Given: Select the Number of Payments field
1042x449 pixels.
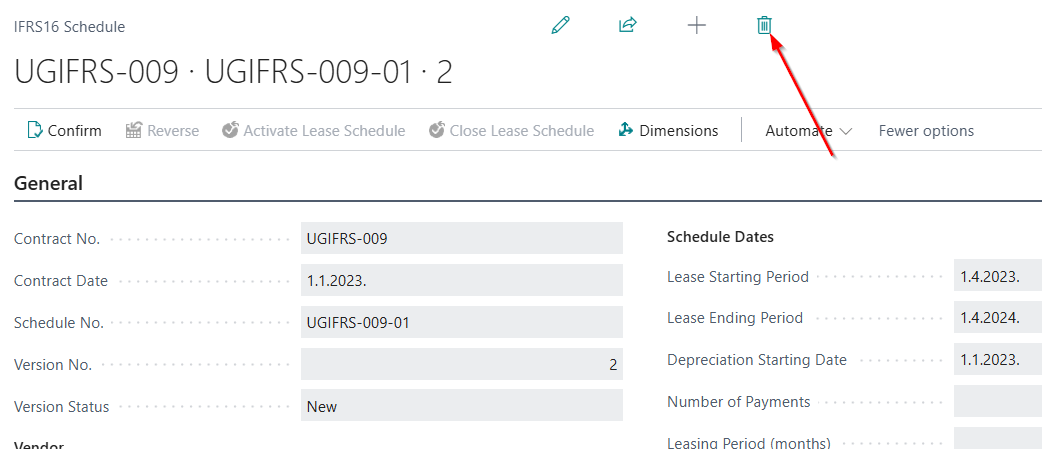Looking at the screenshot, I should pos(997,401).
